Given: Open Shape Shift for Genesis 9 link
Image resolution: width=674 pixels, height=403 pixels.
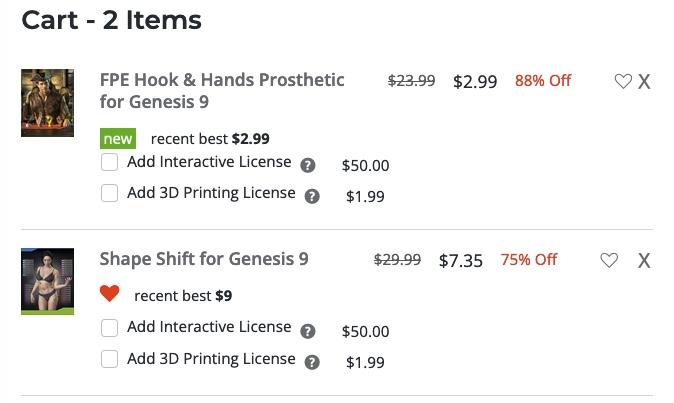Looking at the screenshot, I should pos(204,259).
